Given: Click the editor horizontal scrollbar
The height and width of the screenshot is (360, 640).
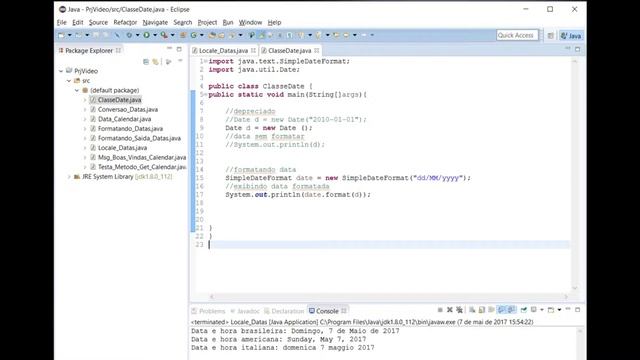Looking at the screenshot, I should [x=389, y=297].
